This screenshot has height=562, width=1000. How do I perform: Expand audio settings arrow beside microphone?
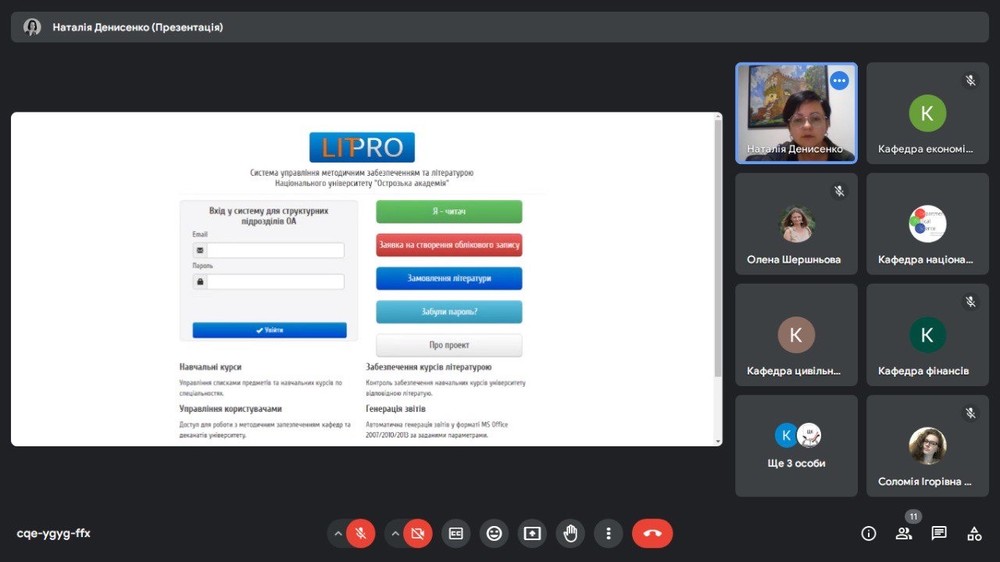pos(338,533)
